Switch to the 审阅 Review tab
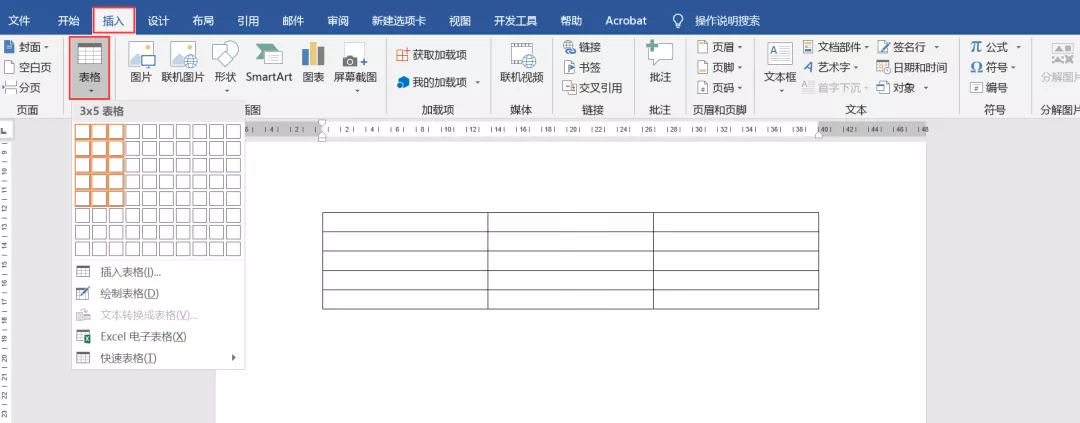 [x=338, y=21]
